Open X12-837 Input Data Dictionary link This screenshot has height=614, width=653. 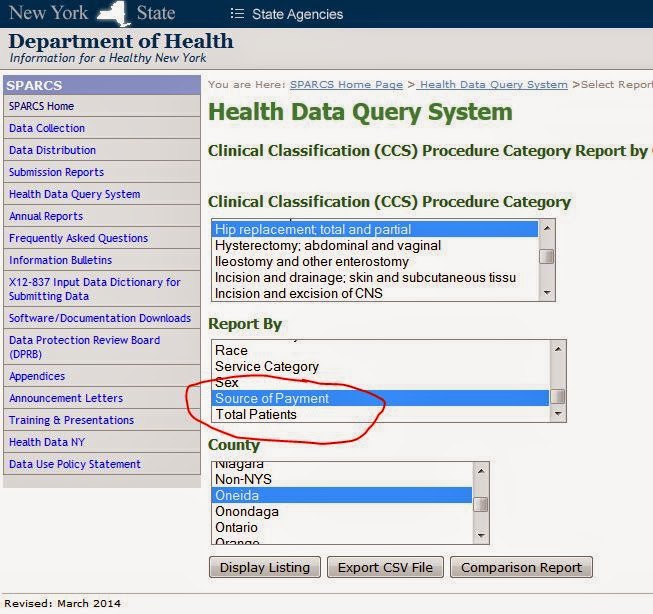95,289
